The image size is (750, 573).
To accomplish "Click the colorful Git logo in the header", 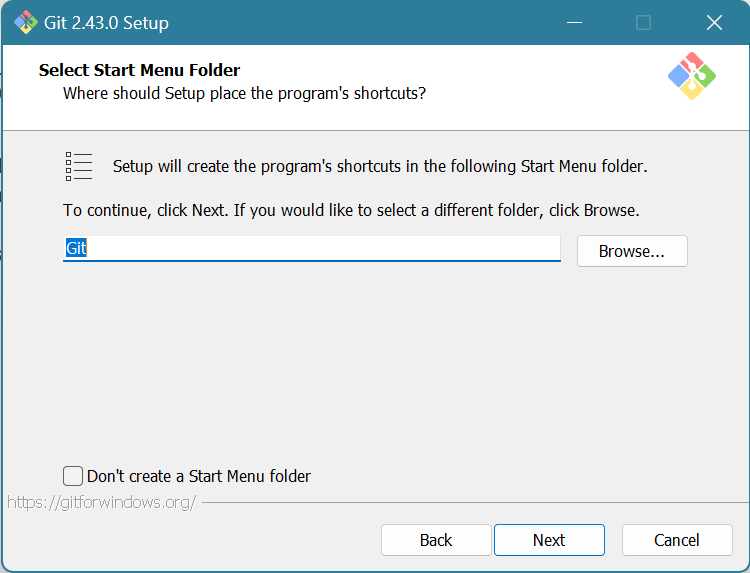I will [691, 77].
